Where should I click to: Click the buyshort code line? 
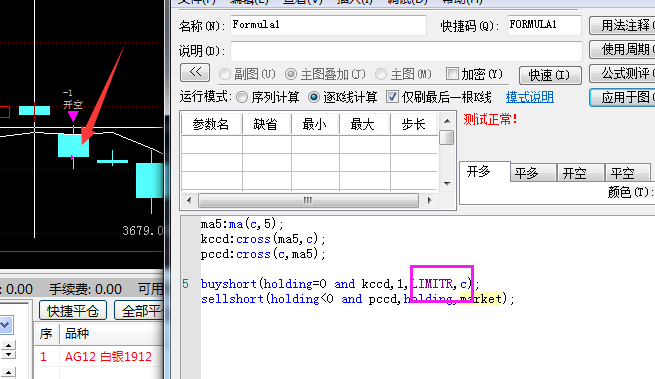click(x=340, y=284)
